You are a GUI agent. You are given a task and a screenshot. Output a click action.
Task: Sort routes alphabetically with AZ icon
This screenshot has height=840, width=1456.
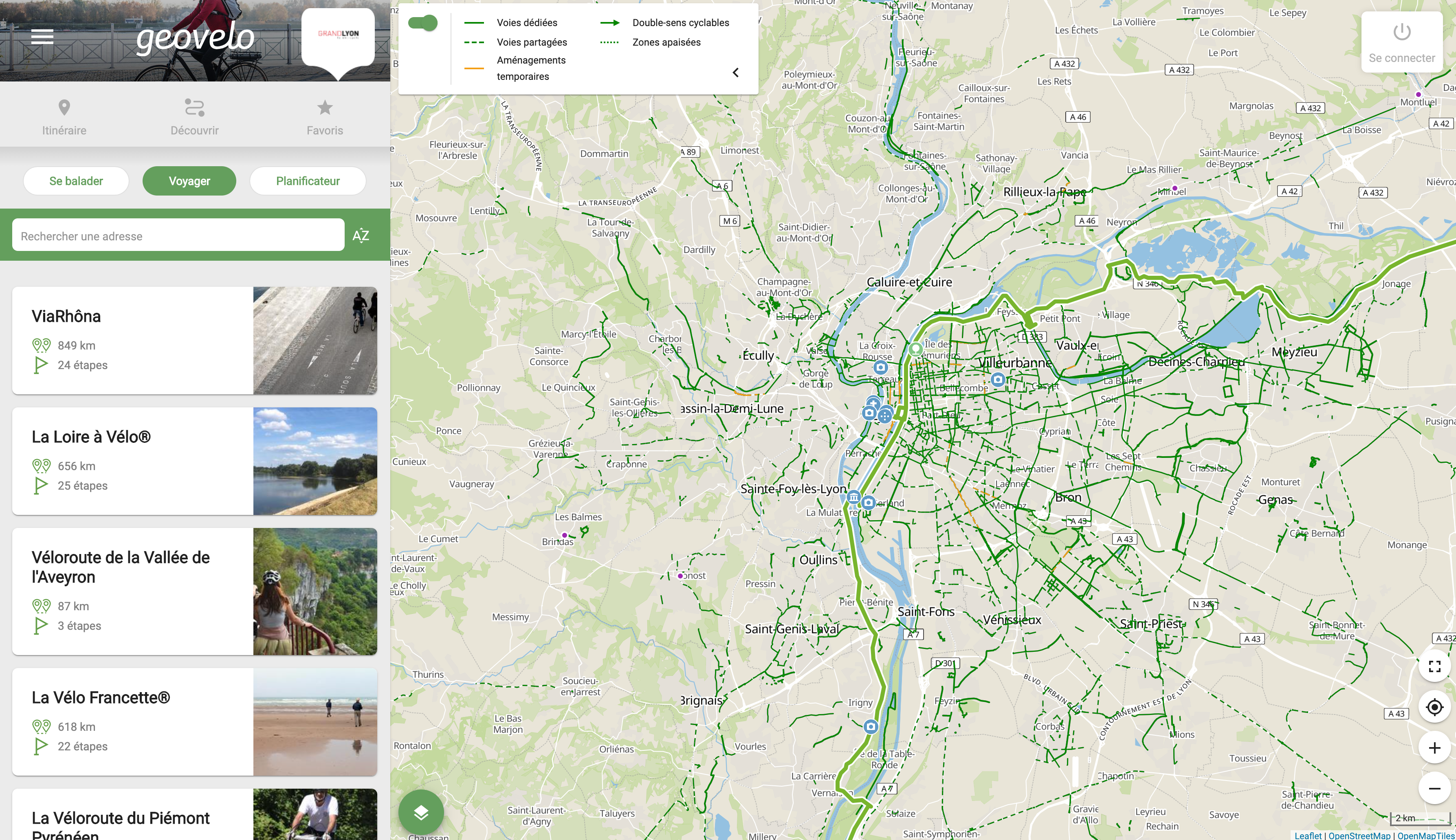coord(361,235)
